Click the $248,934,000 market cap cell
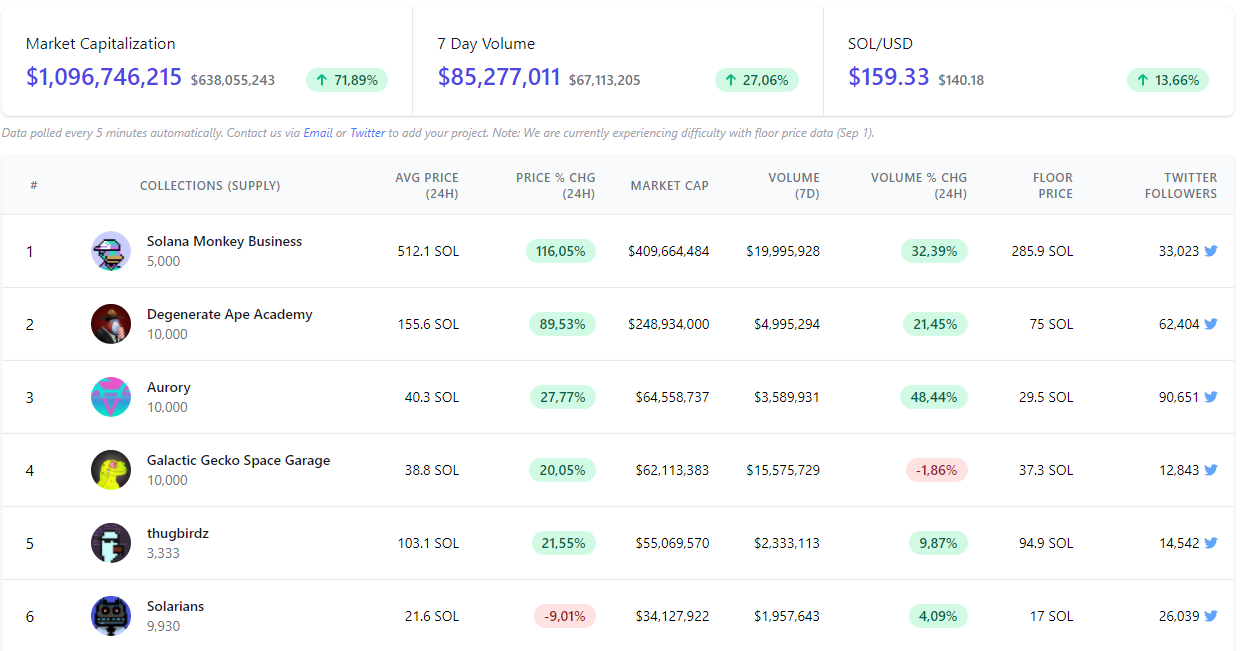 click(669, 324)
